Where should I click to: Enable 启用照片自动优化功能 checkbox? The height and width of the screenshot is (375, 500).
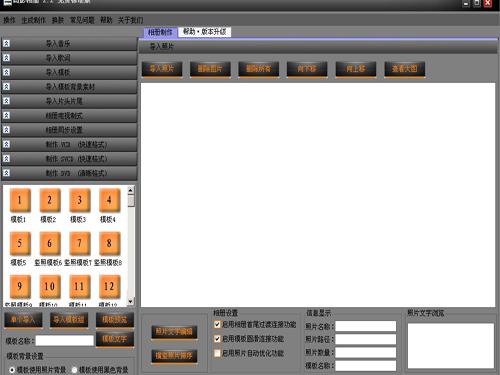pyautogui.click(x=217, y=353)
